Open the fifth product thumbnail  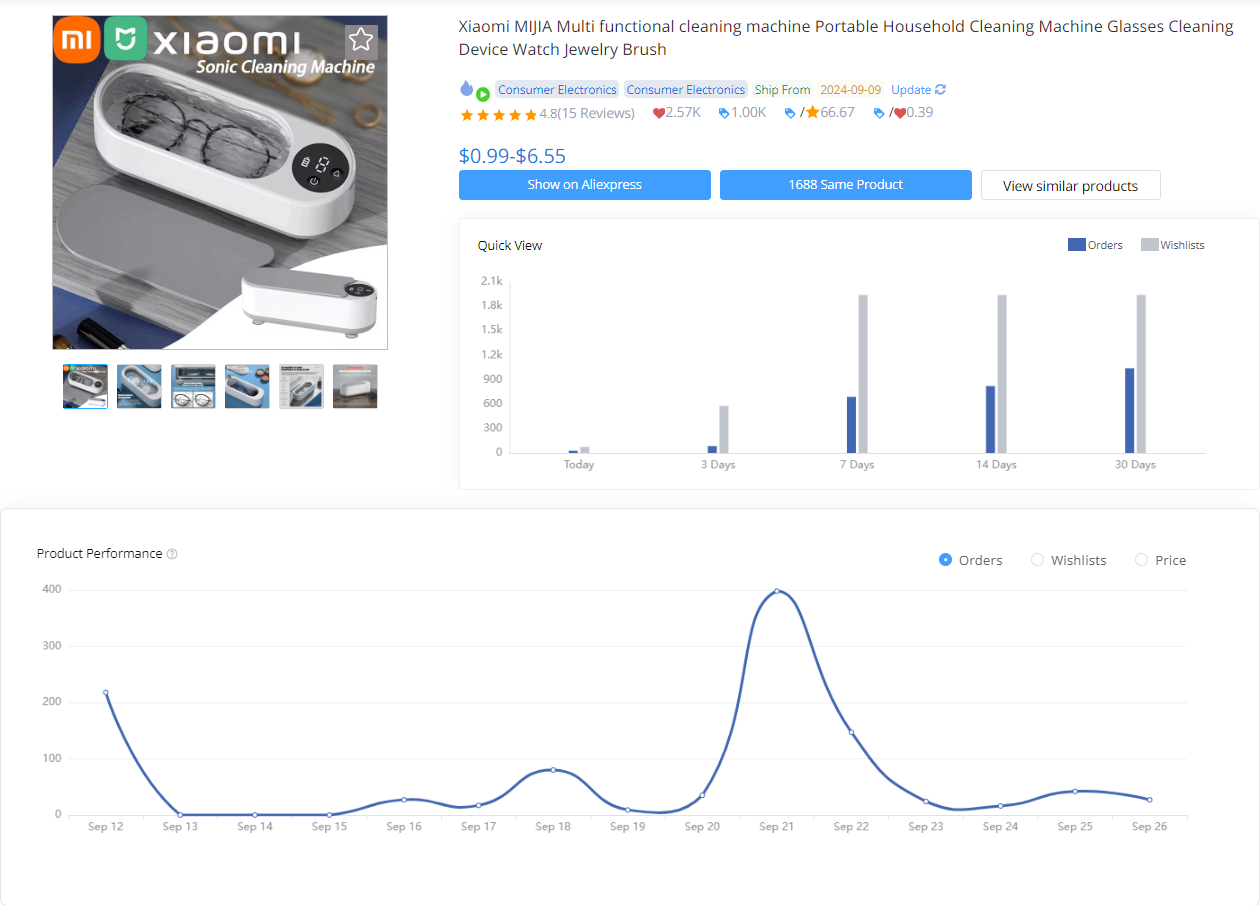click(x=301, y=386)
